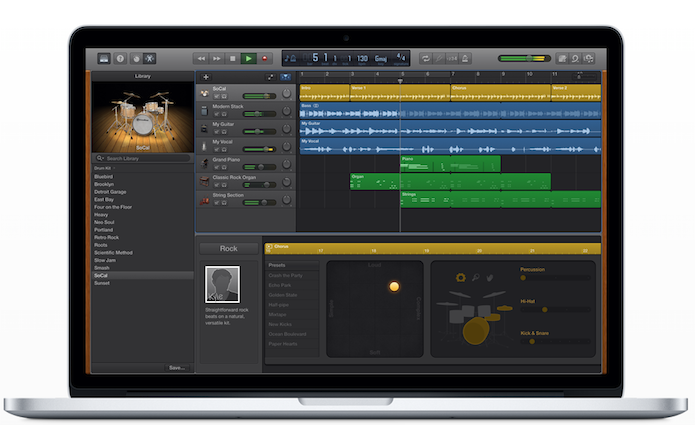Image resolution: width=695 pixels, height=425 pixels.
Task: Select the Modern Stack amp track icon
Action: tap(204, 111)
